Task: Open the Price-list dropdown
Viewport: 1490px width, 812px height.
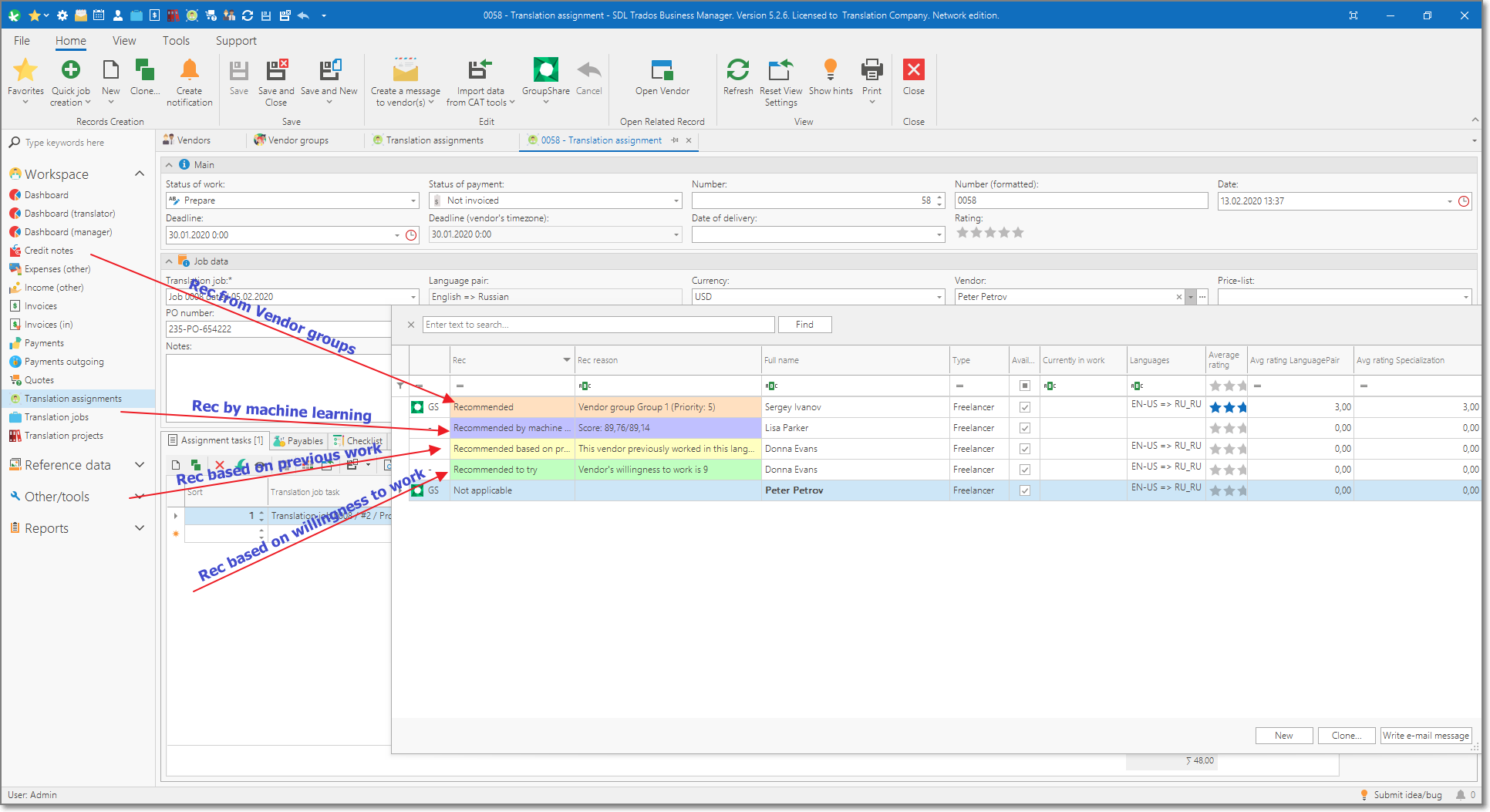Action: coord(1465,297)
